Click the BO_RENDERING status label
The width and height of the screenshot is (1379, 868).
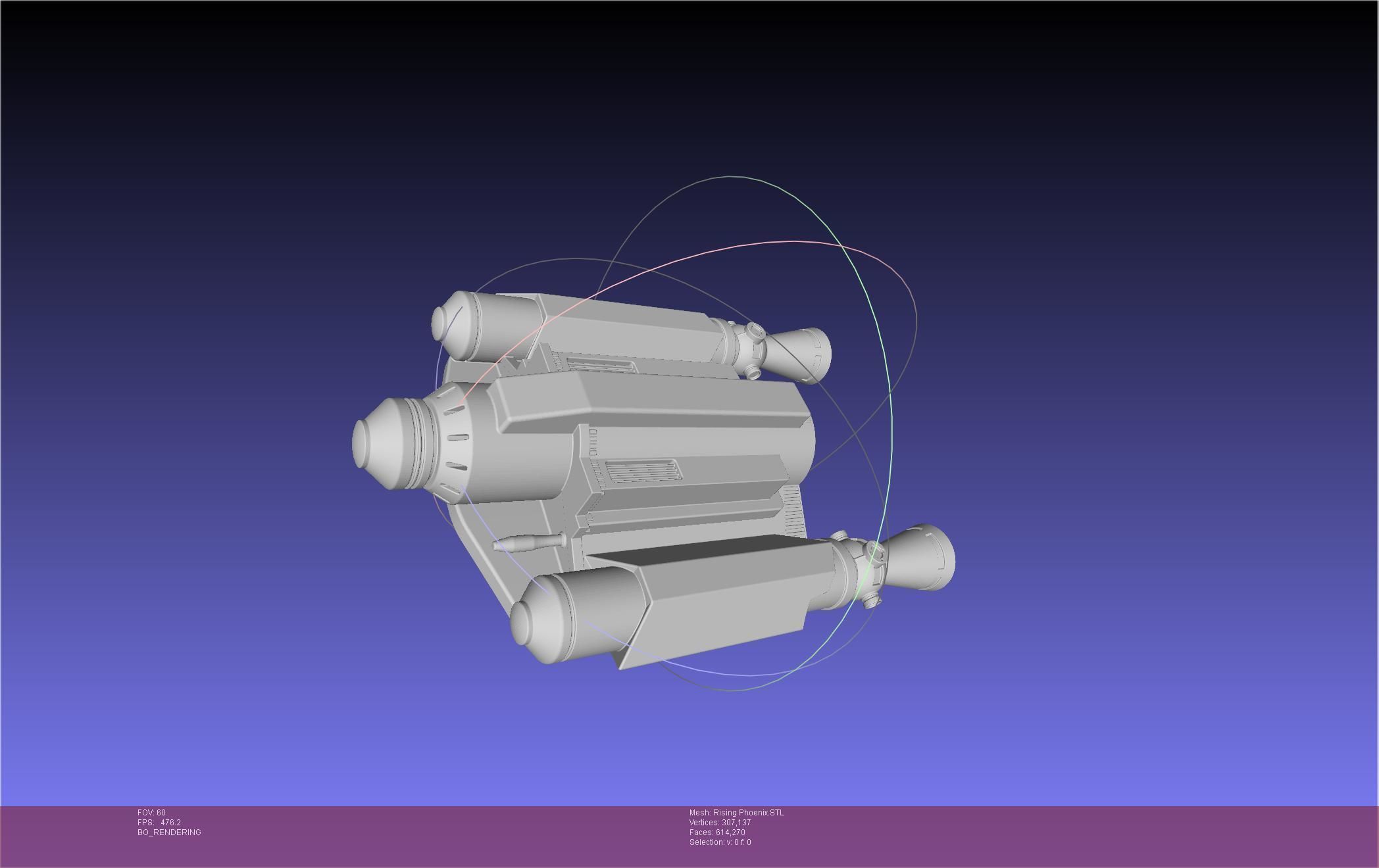(169, 832)
